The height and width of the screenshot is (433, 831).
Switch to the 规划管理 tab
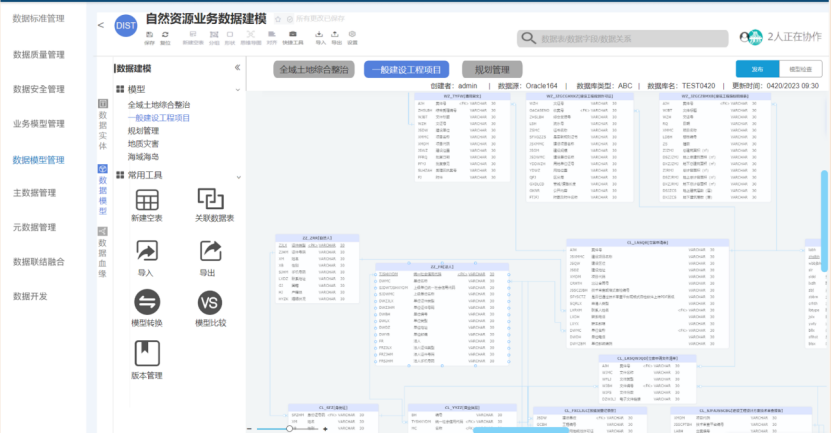tap(491, 70)
